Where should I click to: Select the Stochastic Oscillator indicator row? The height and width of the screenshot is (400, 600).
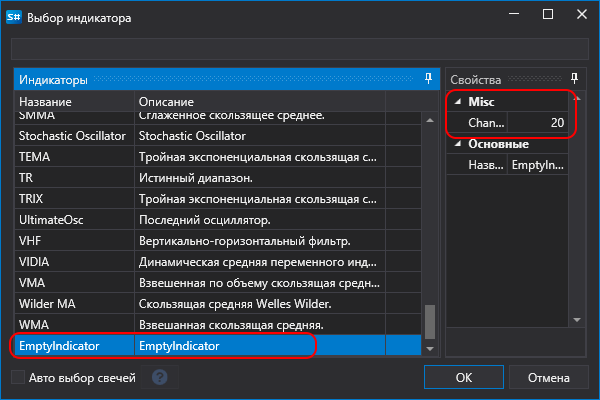tap(218, 136)
